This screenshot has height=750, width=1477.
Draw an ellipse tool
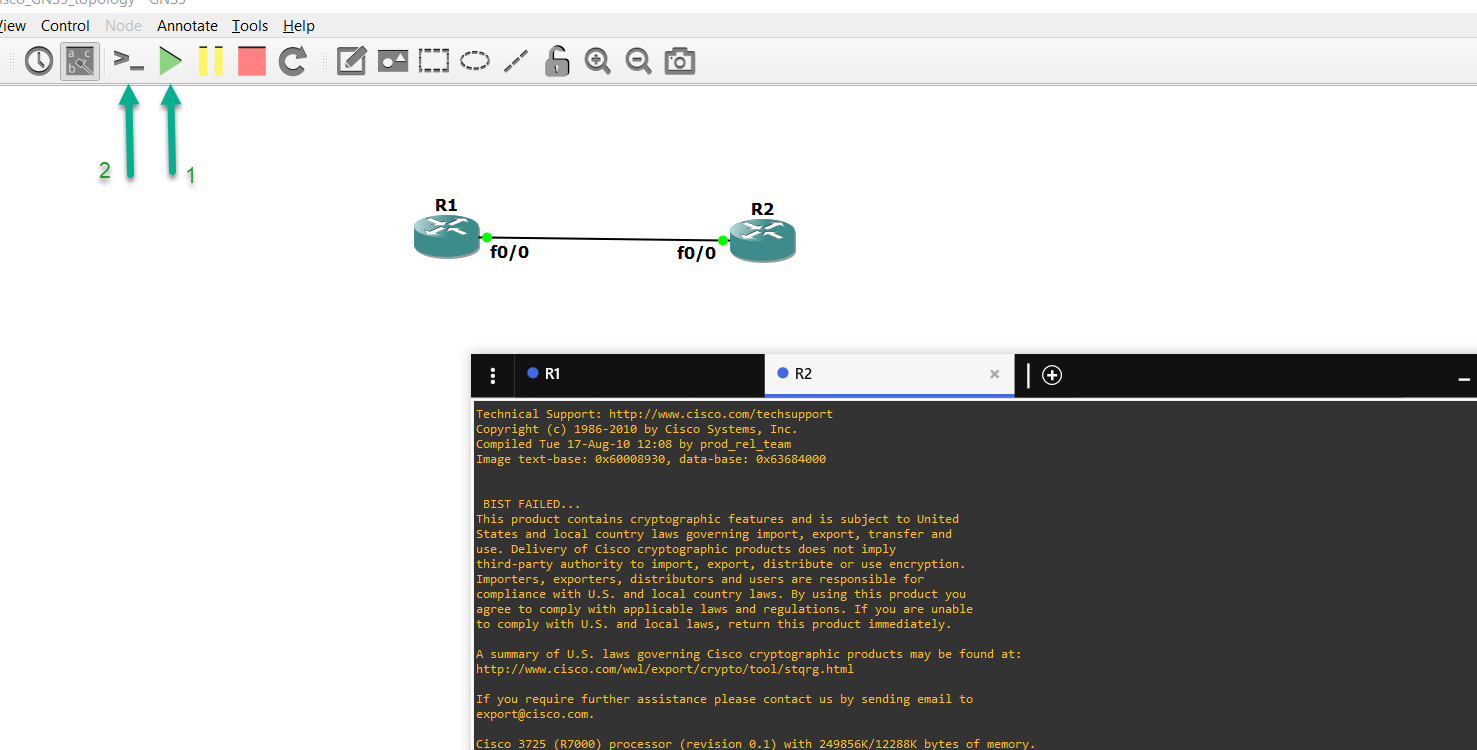(475, 62)
